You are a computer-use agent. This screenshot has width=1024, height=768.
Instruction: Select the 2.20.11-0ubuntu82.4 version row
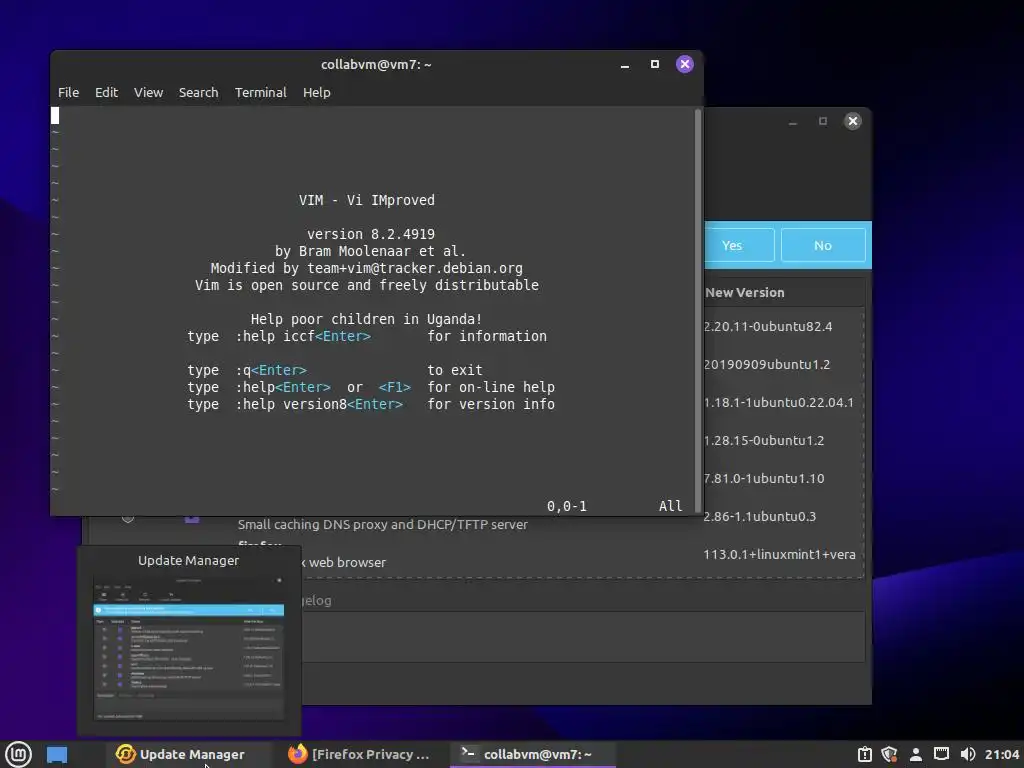pos(767,327)
